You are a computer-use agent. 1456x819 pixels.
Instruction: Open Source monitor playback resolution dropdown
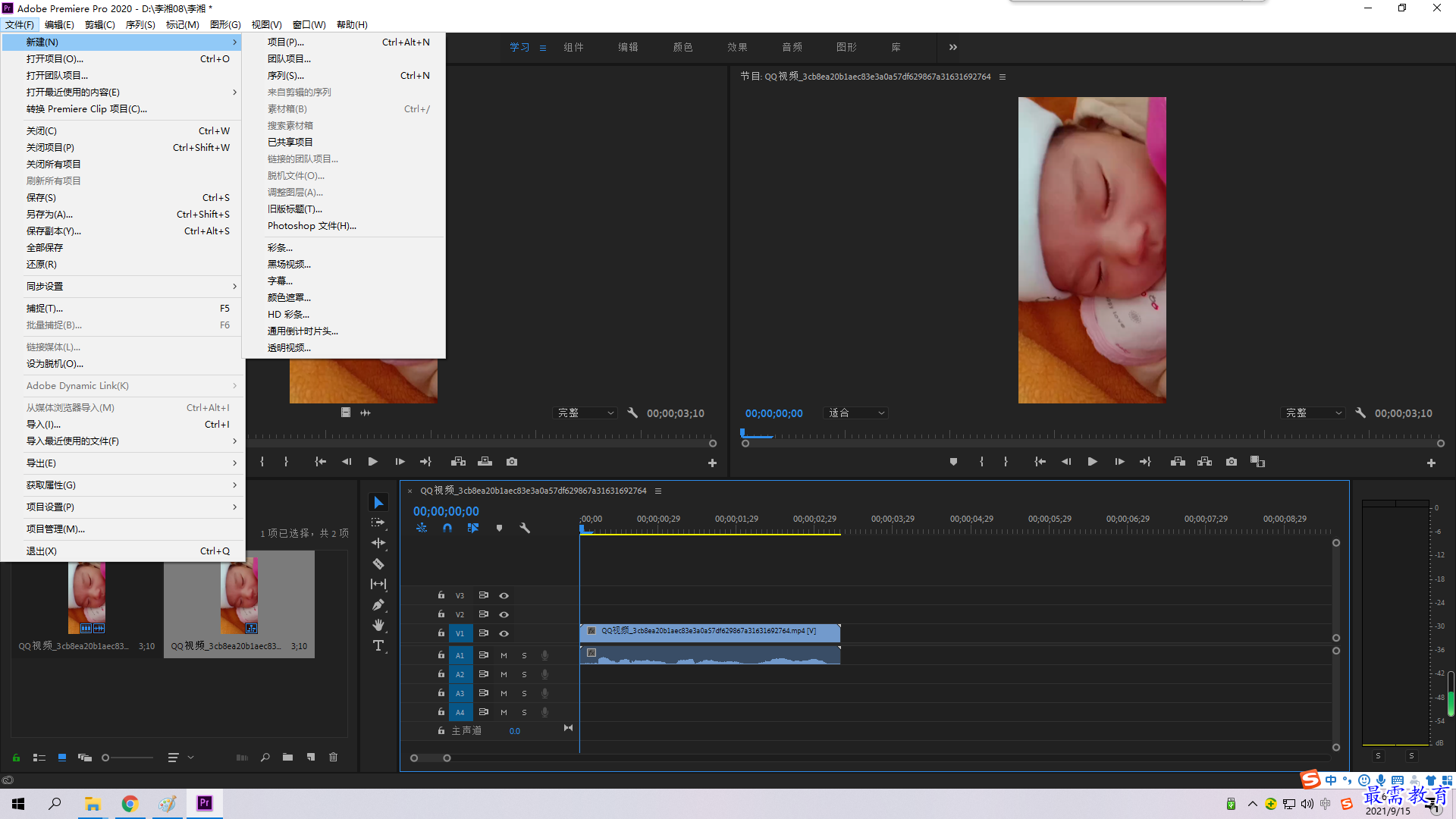click(x=585, y=413)
